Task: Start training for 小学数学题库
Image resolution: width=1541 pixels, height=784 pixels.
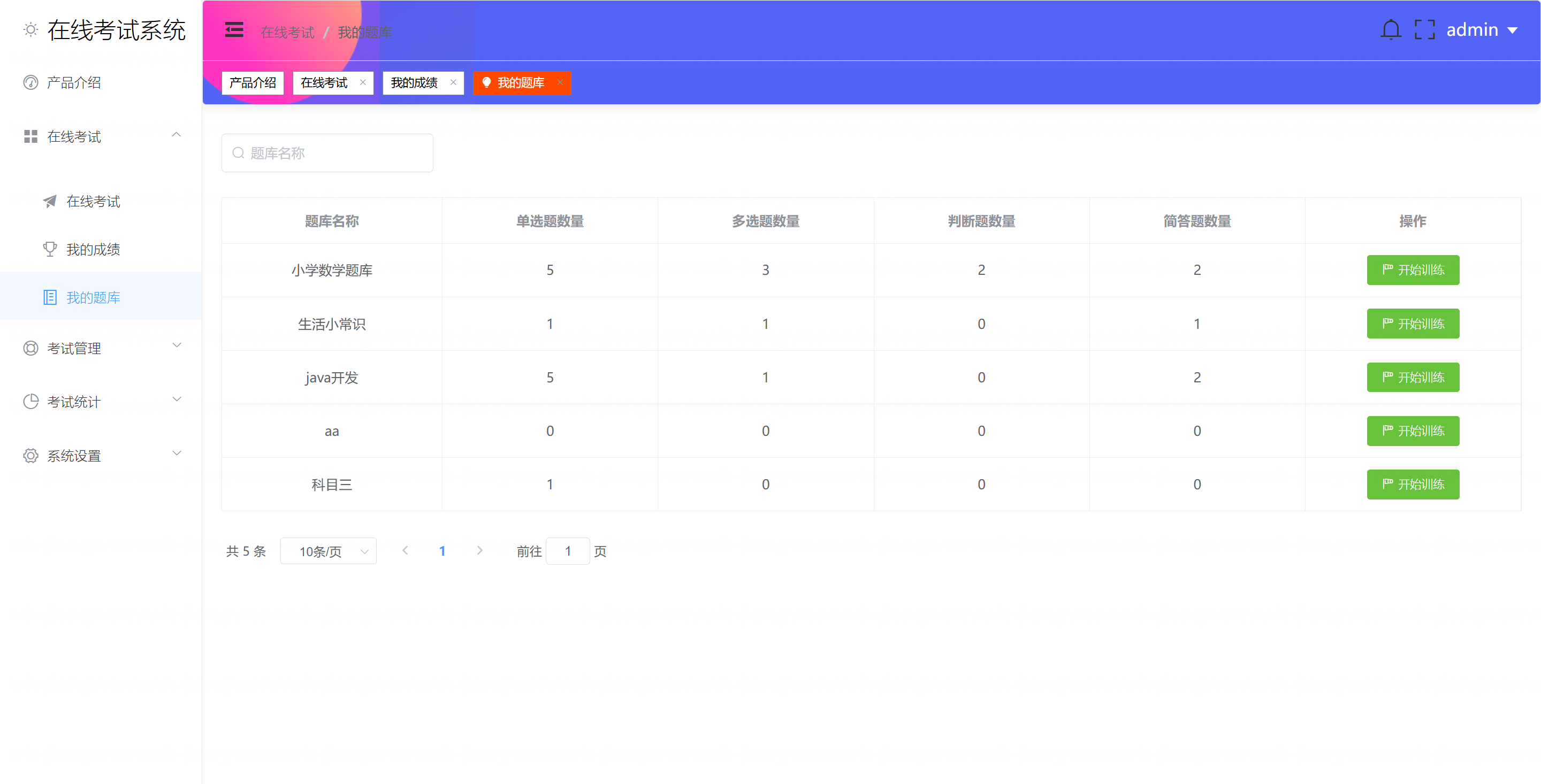Action: coord(1413,270)
